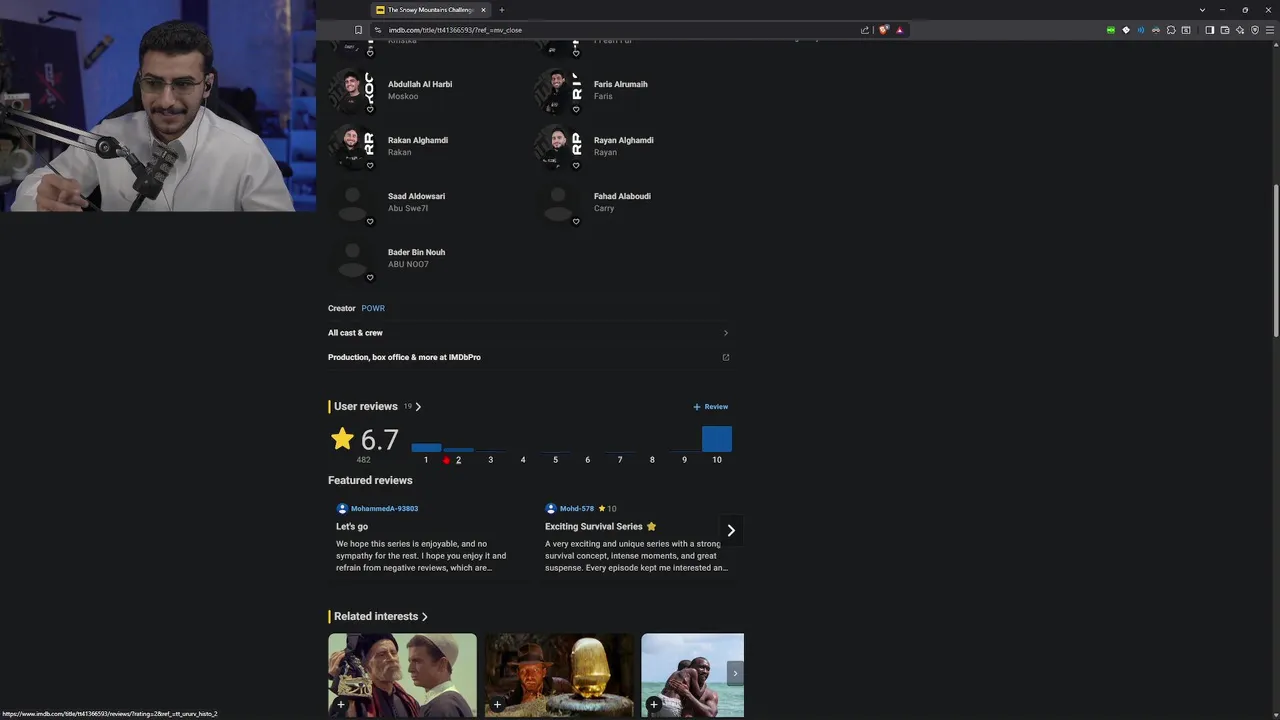Open green extension icon in toolbar
Image resolution: width=1280 pixels, height=720 pixels.
[x=1111, y=30]
